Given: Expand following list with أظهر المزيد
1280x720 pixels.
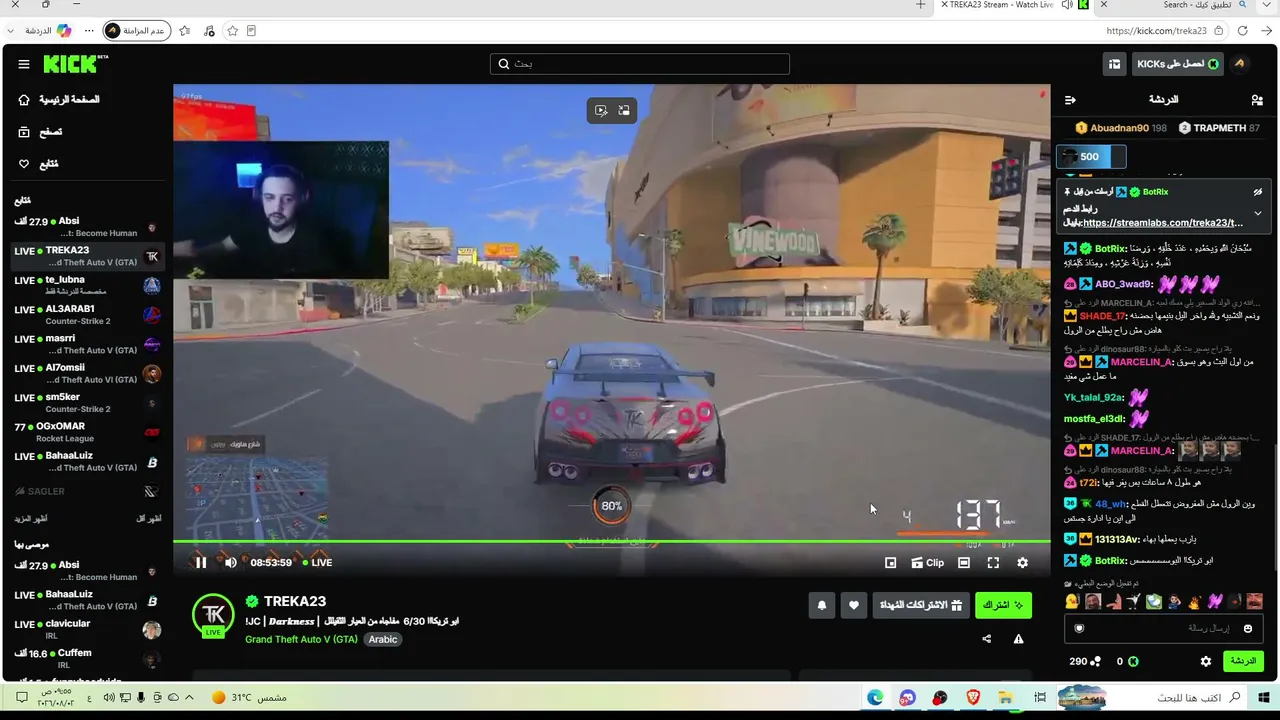Looking at the screenshot, I should (31, 519).
